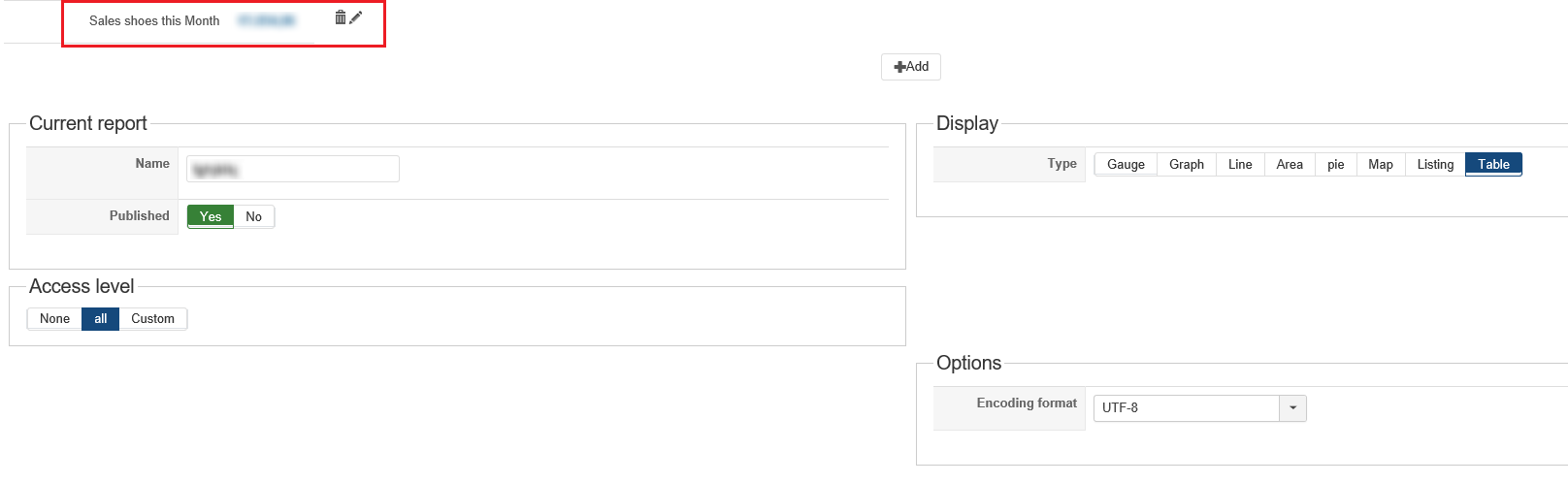Edit the Sales shoes this Month entry
1568x484 pixels.
pyautogui.click(x=356, y=17)
